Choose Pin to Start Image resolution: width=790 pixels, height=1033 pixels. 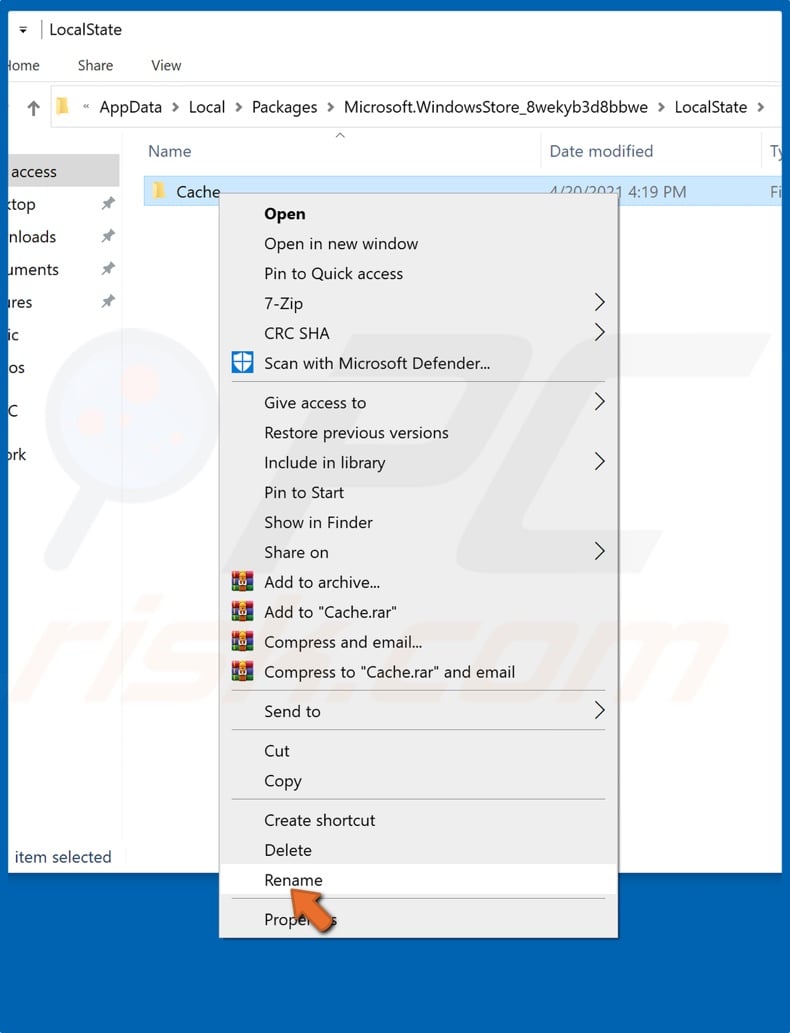tap(304, 492)
